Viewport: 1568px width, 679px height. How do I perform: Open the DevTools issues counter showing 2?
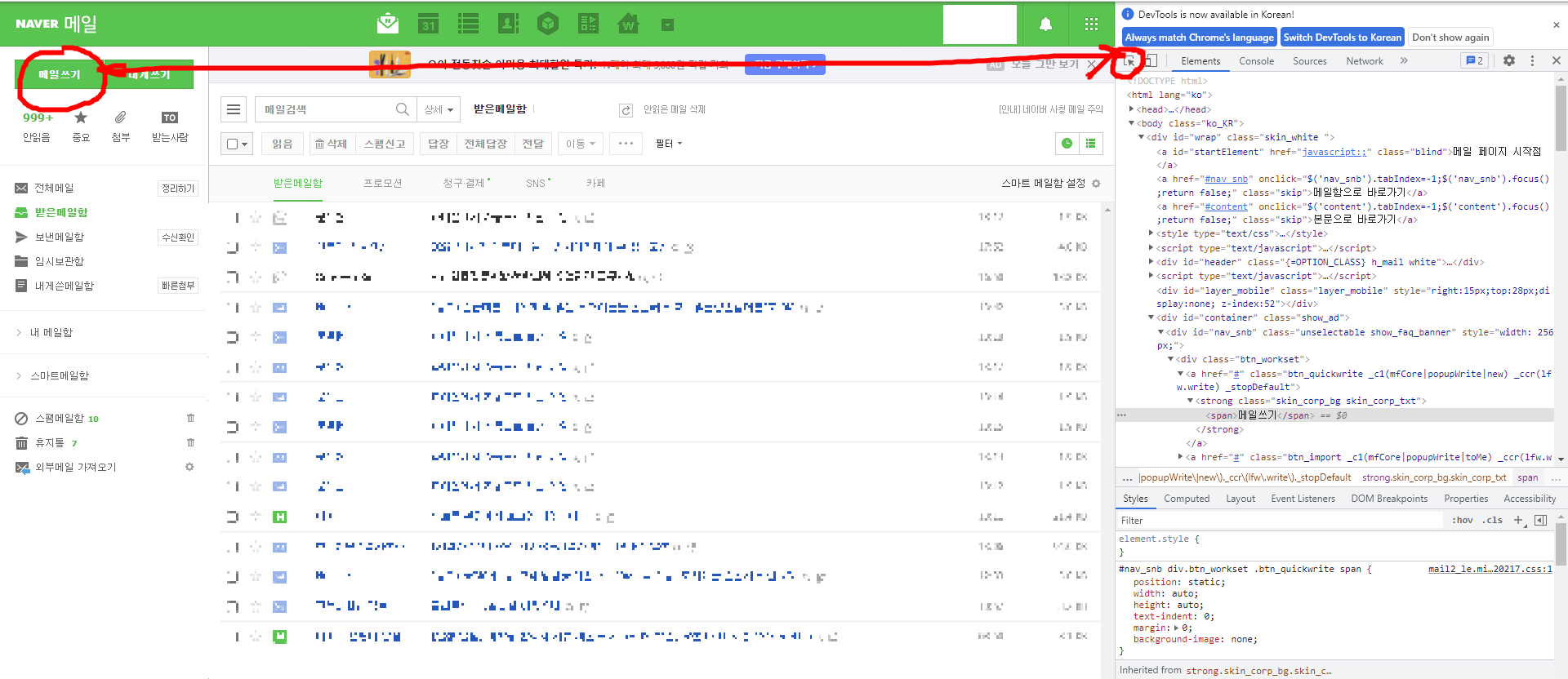tap(1474, 60)
